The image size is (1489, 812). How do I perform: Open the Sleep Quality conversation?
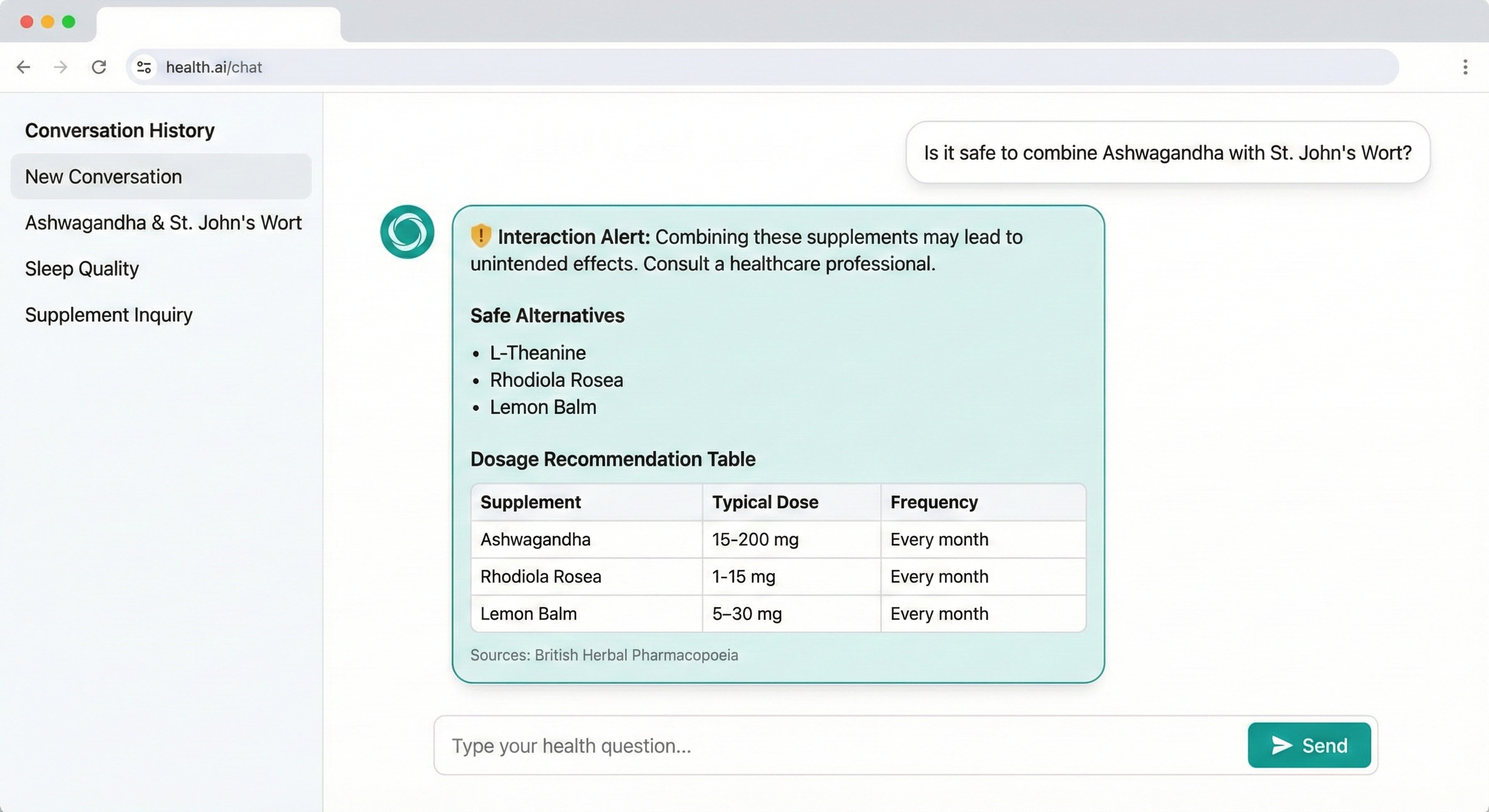(81, 268)
